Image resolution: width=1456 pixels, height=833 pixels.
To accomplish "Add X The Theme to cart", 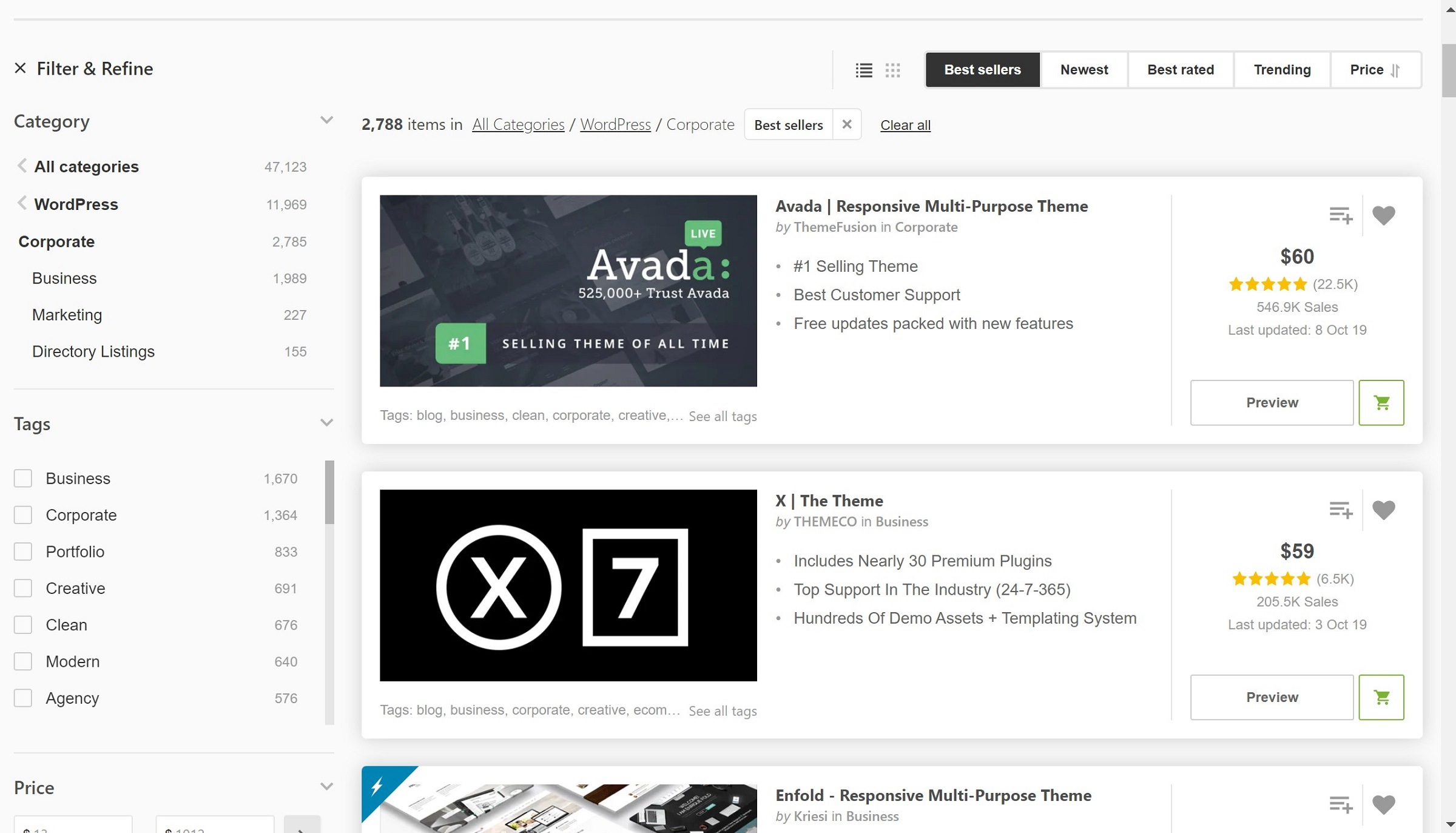I will [1381, 697].
